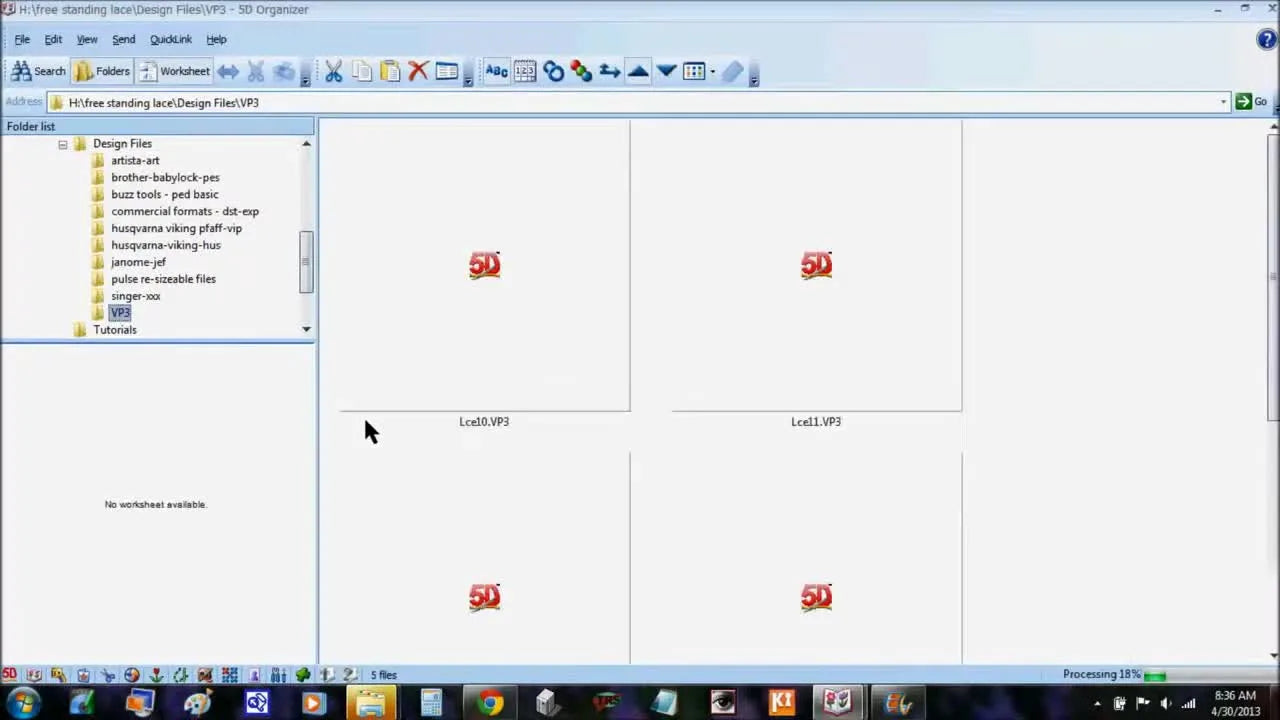Click the flower module icon in status bar
The width and height of the screenshot is (1280, 720).
[x=156, y=674]
